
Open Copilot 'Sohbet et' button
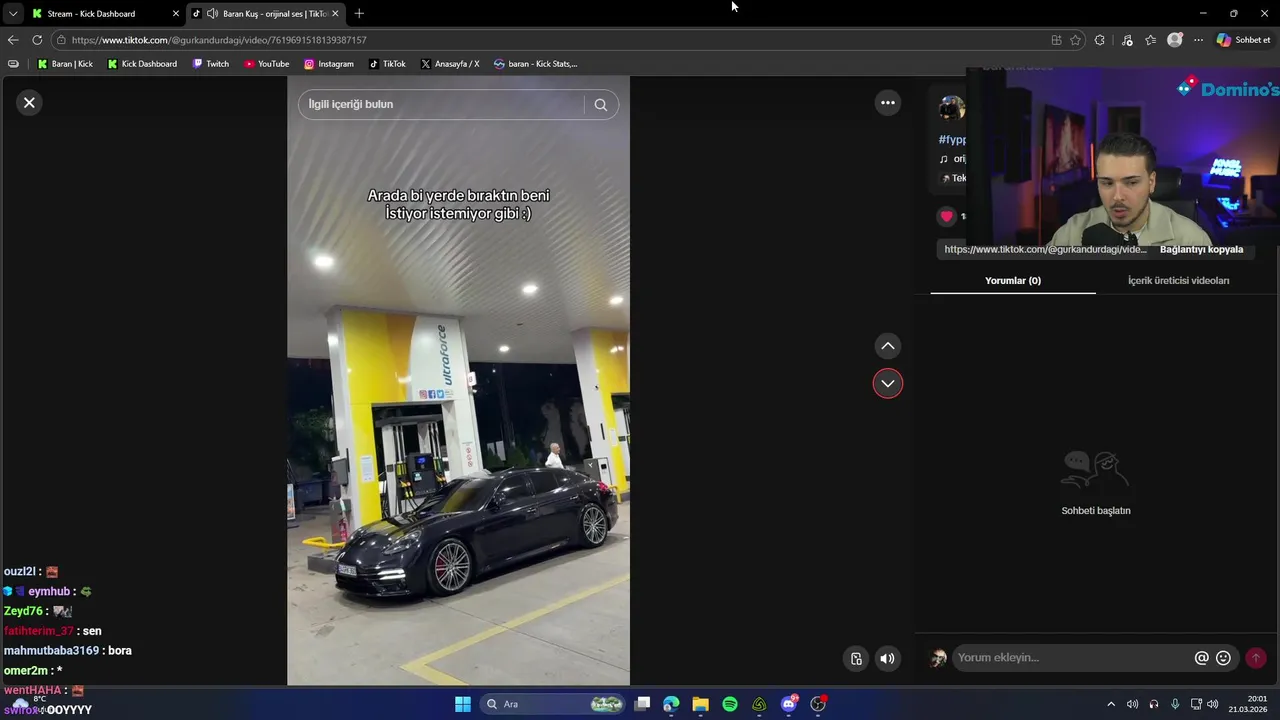(x=1244, y=40)
